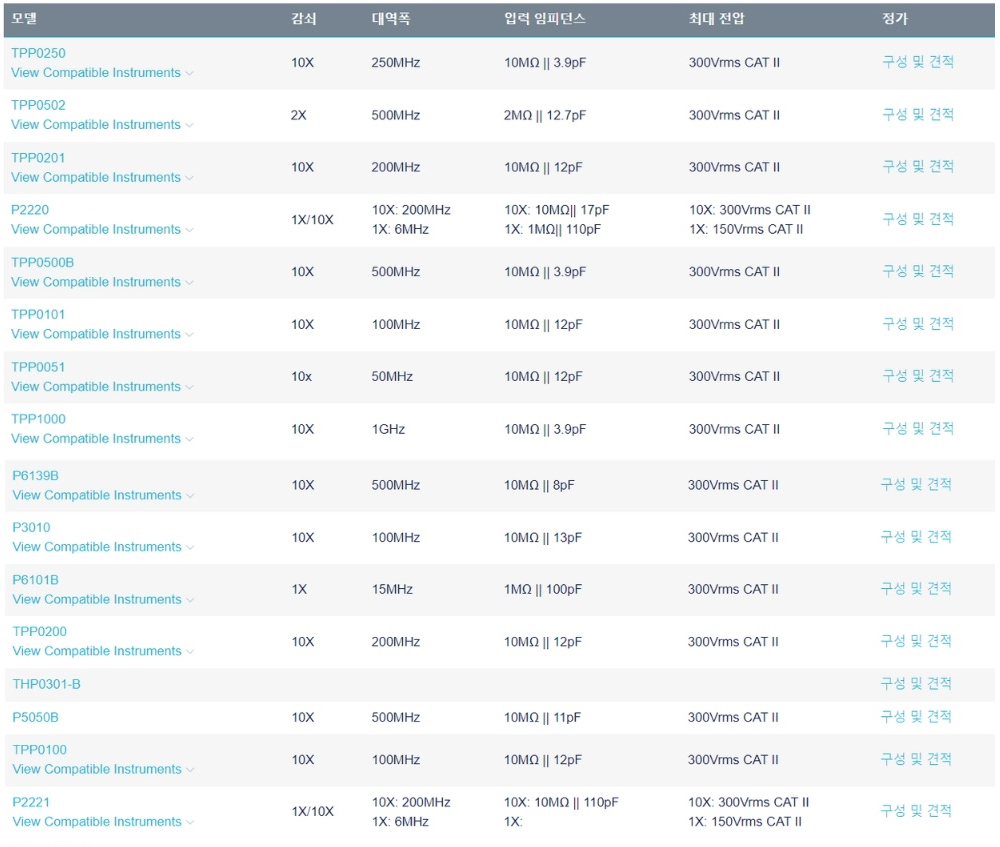Select the 2MΩ || 12.7pF impedance cell
Screen dimensions: 1000x847
(x=545, y=115)
